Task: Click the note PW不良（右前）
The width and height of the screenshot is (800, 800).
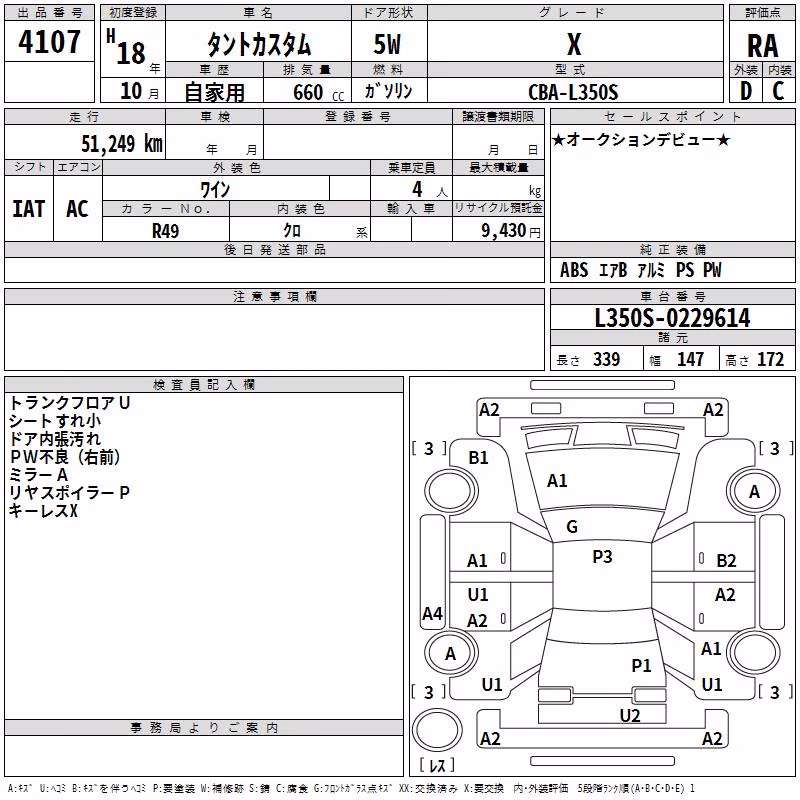Action: (65, 457)
